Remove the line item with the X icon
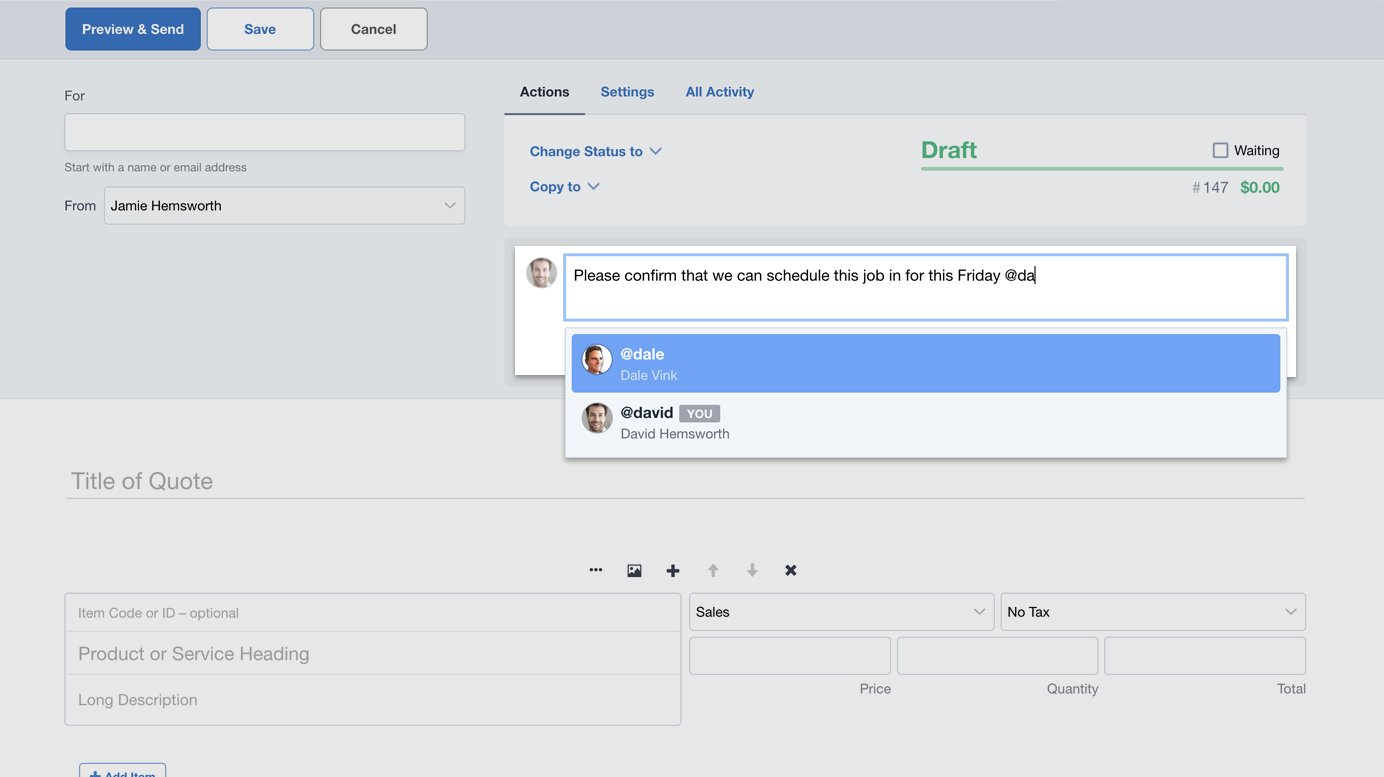The height and width of the screenshot is (777, 1384). coord(790,570)
